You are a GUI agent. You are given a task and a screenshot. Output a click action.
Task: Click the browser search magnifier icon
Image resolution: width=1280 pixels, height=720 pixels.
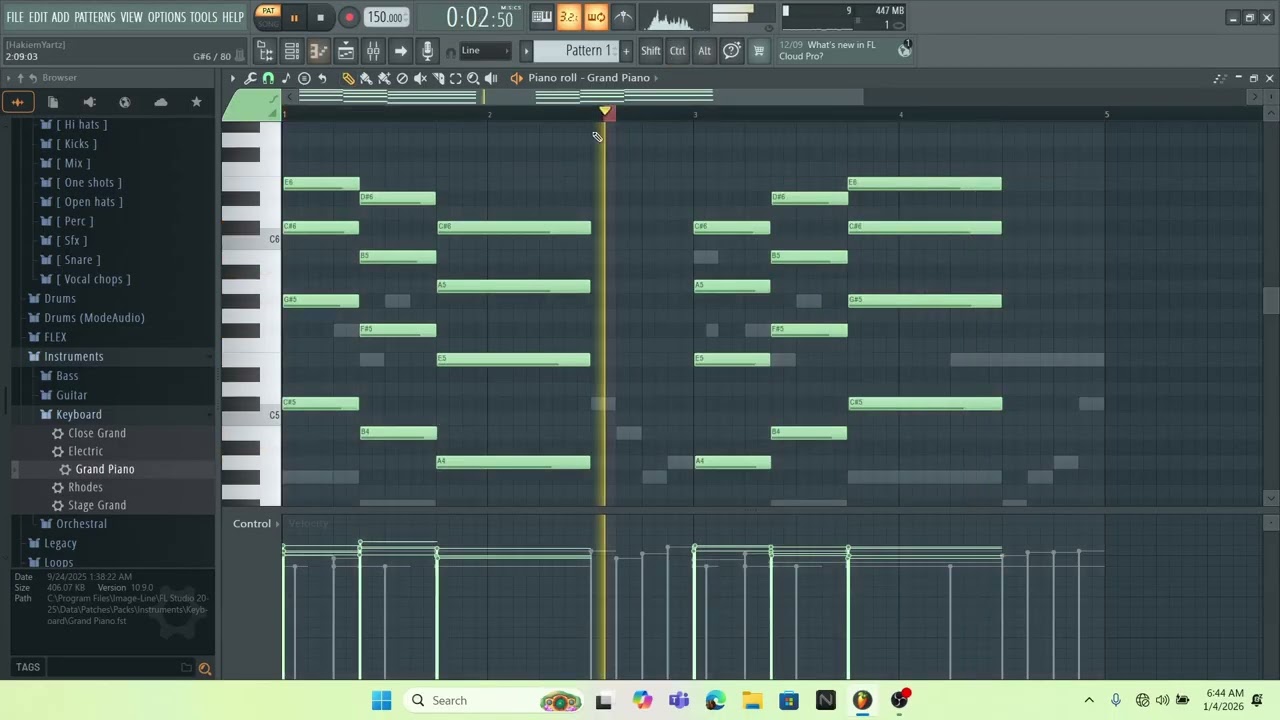click(204, 668)
